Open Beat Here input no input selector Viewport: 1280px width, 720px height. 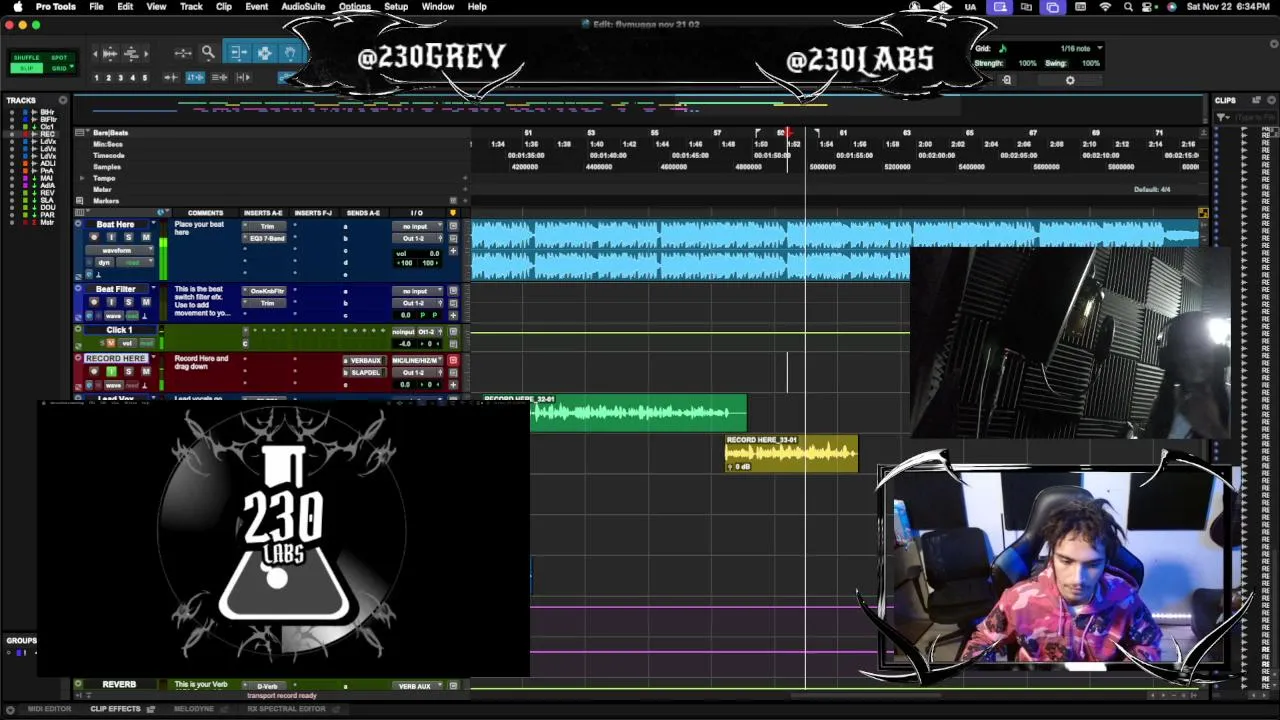(417, 226)
